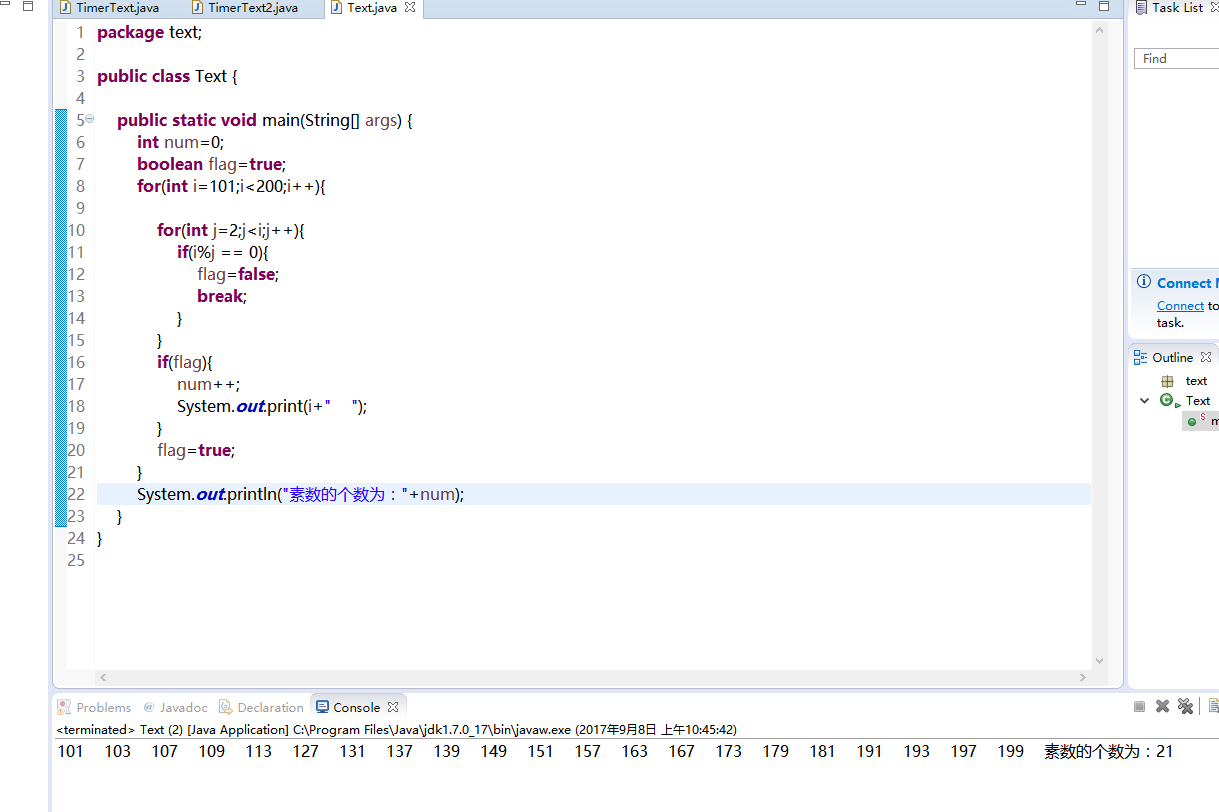Click the 'break;' statement
The width and height of the screenshot is (1219, 812).
pyautogui.click(x=222, y=296)
